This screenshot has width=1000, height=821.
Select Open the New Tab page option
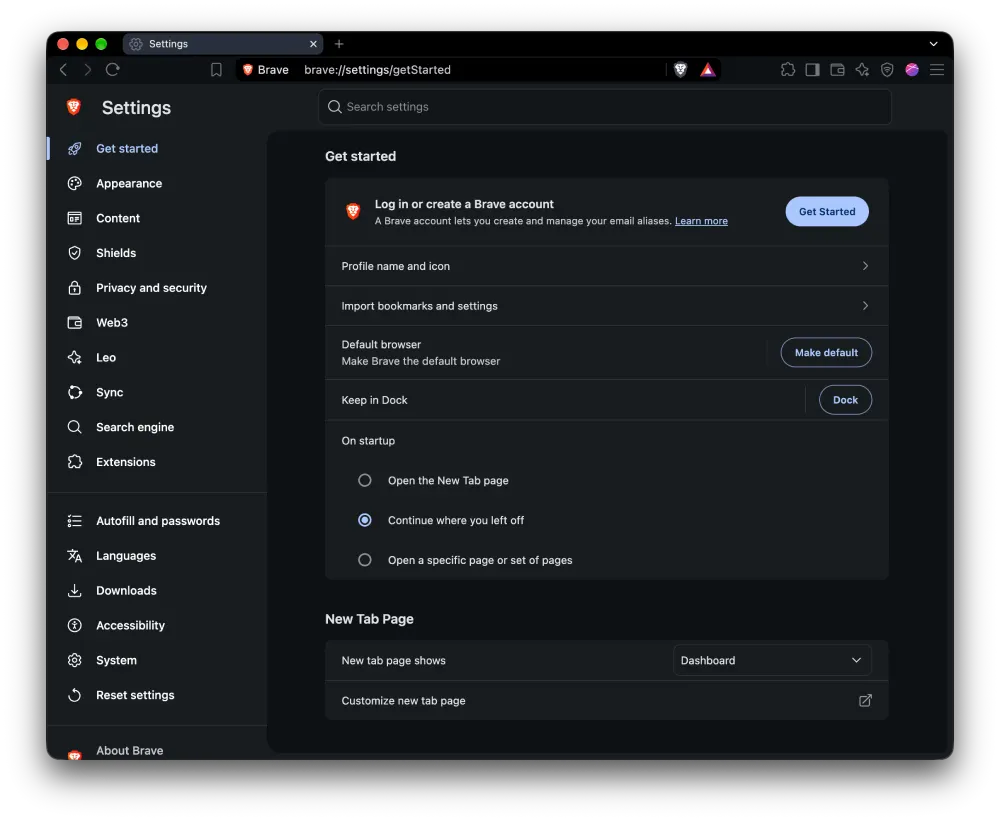click(365, 480)
